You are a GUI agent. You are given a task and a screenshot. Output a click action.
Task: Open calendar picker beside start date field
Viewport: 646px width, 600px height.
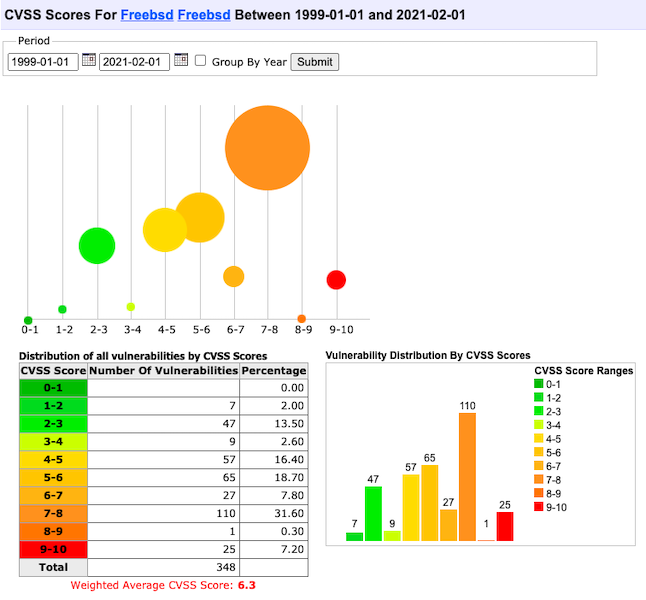(x=88, y=61)
